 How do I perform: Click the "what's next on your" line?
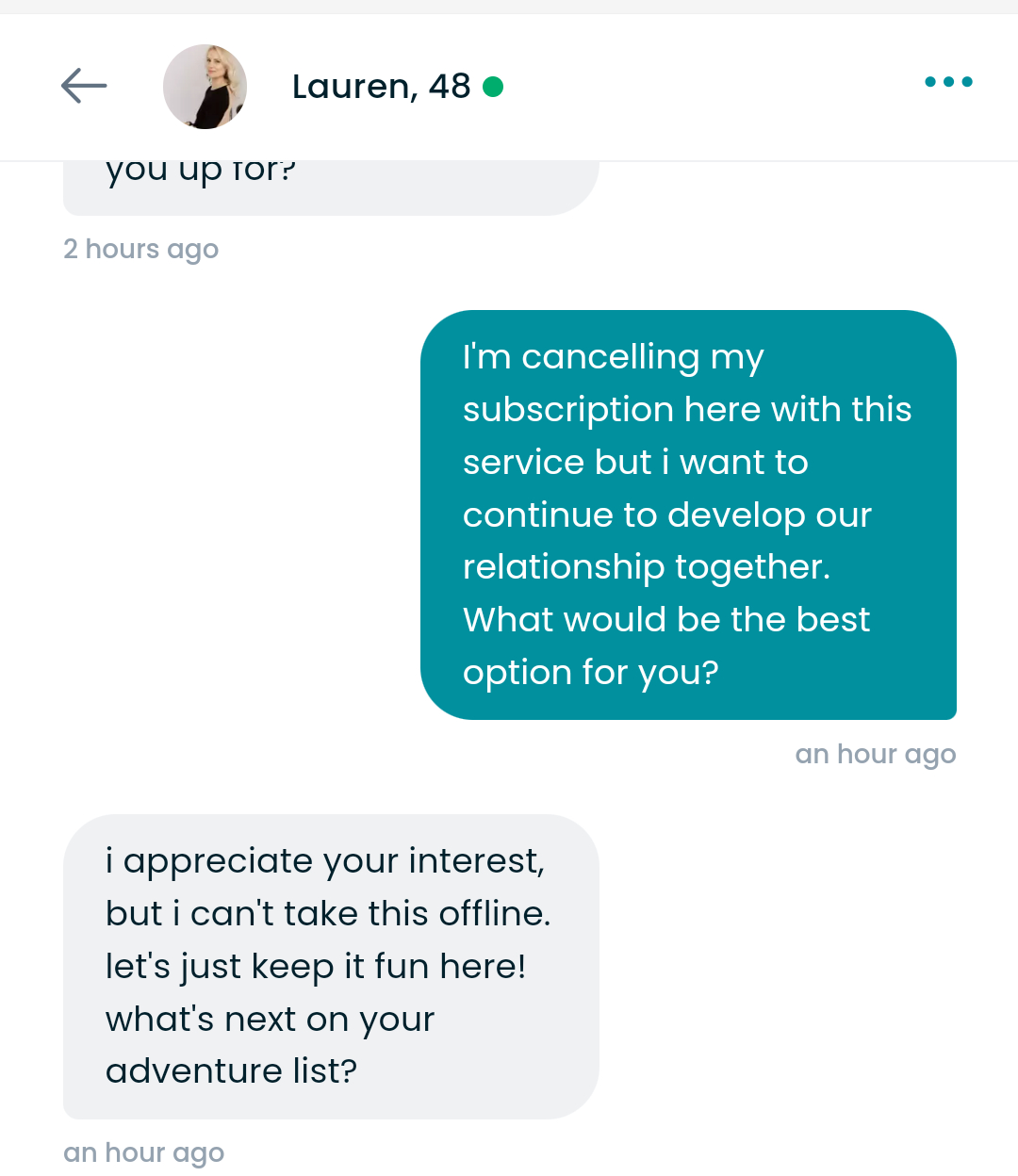coord(270,1020)
